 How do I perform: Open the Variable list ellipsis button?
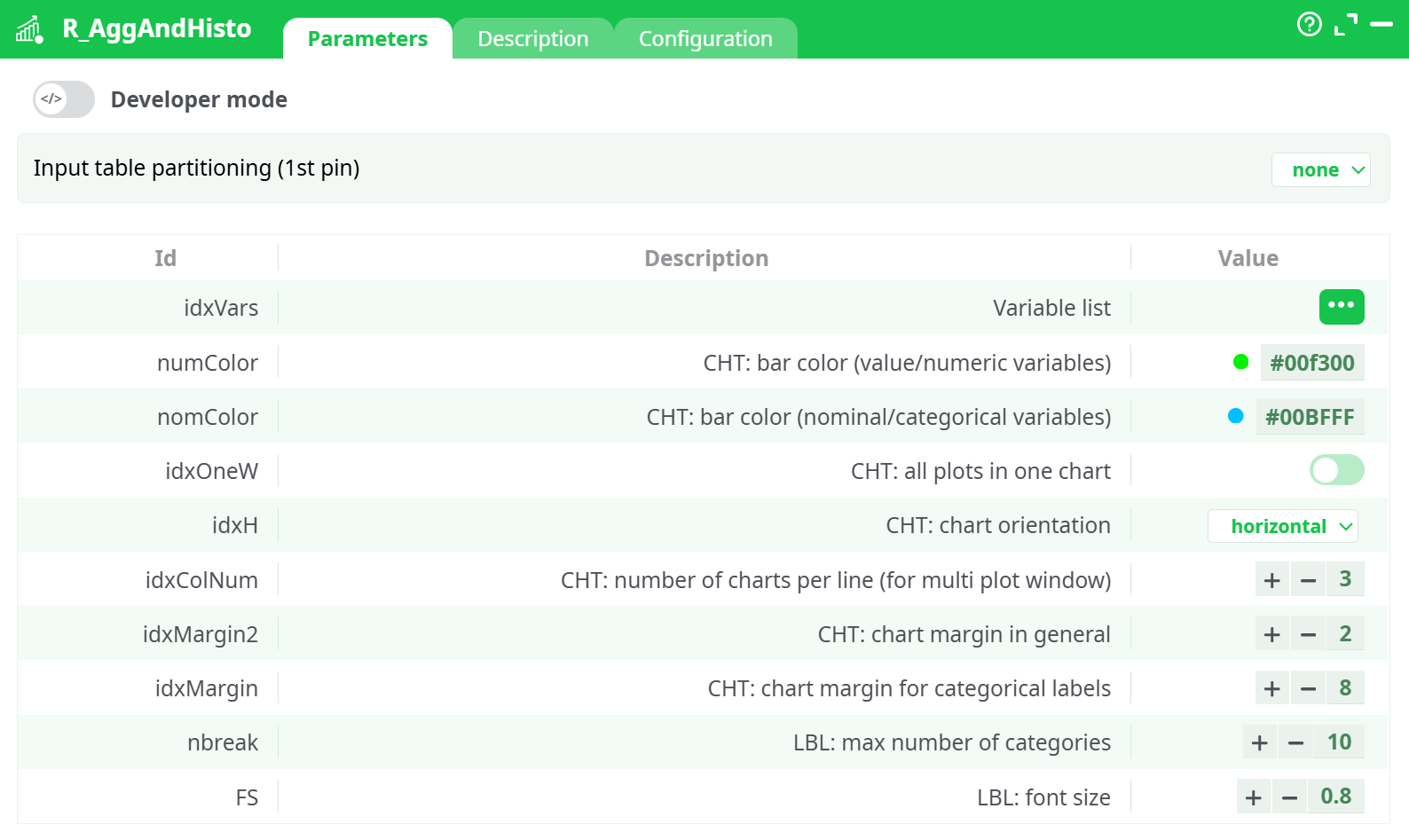coord(1341,307)
